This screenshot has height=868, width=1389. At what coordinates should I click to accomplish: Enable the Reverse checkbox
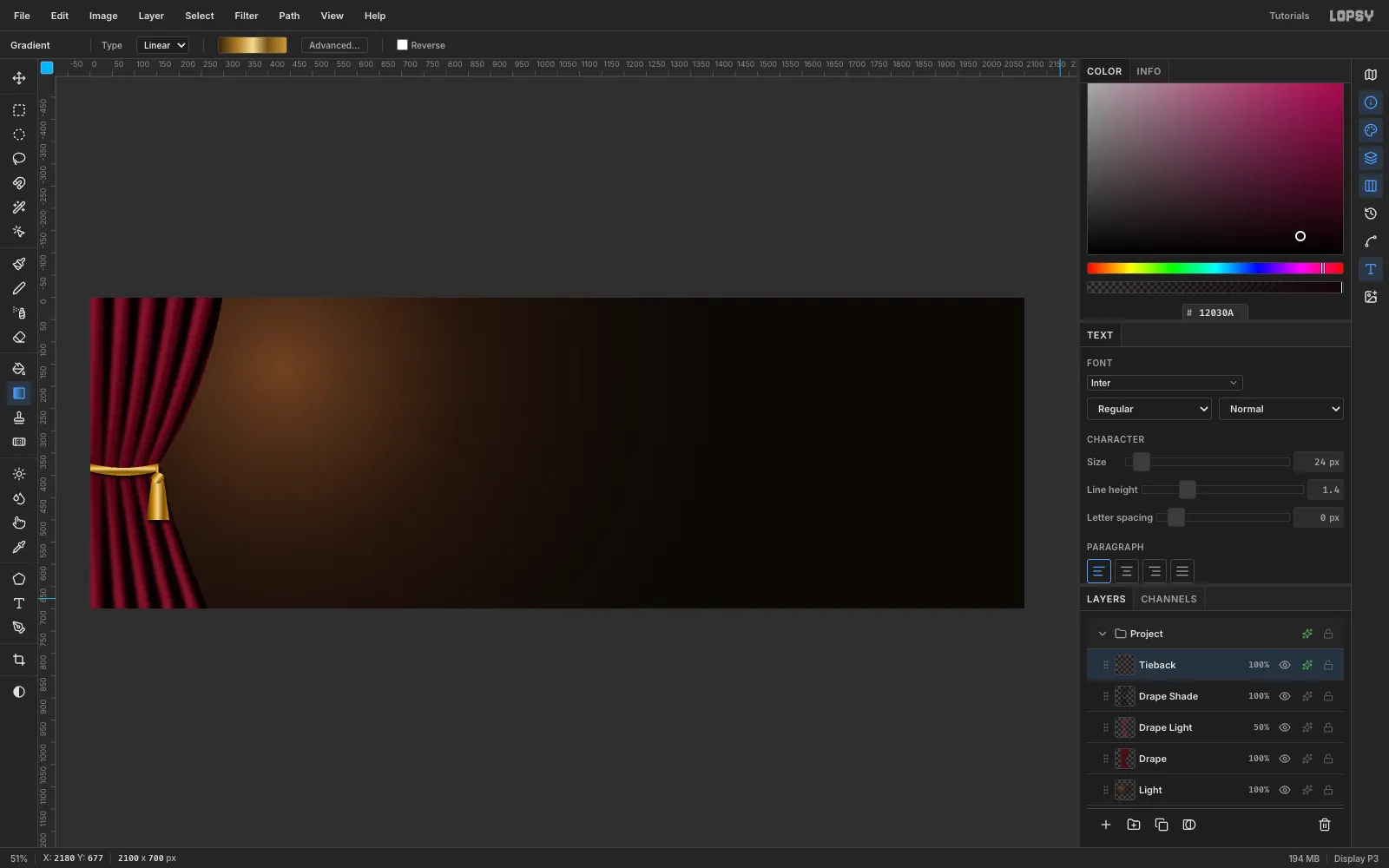click(x=402, y=45)
